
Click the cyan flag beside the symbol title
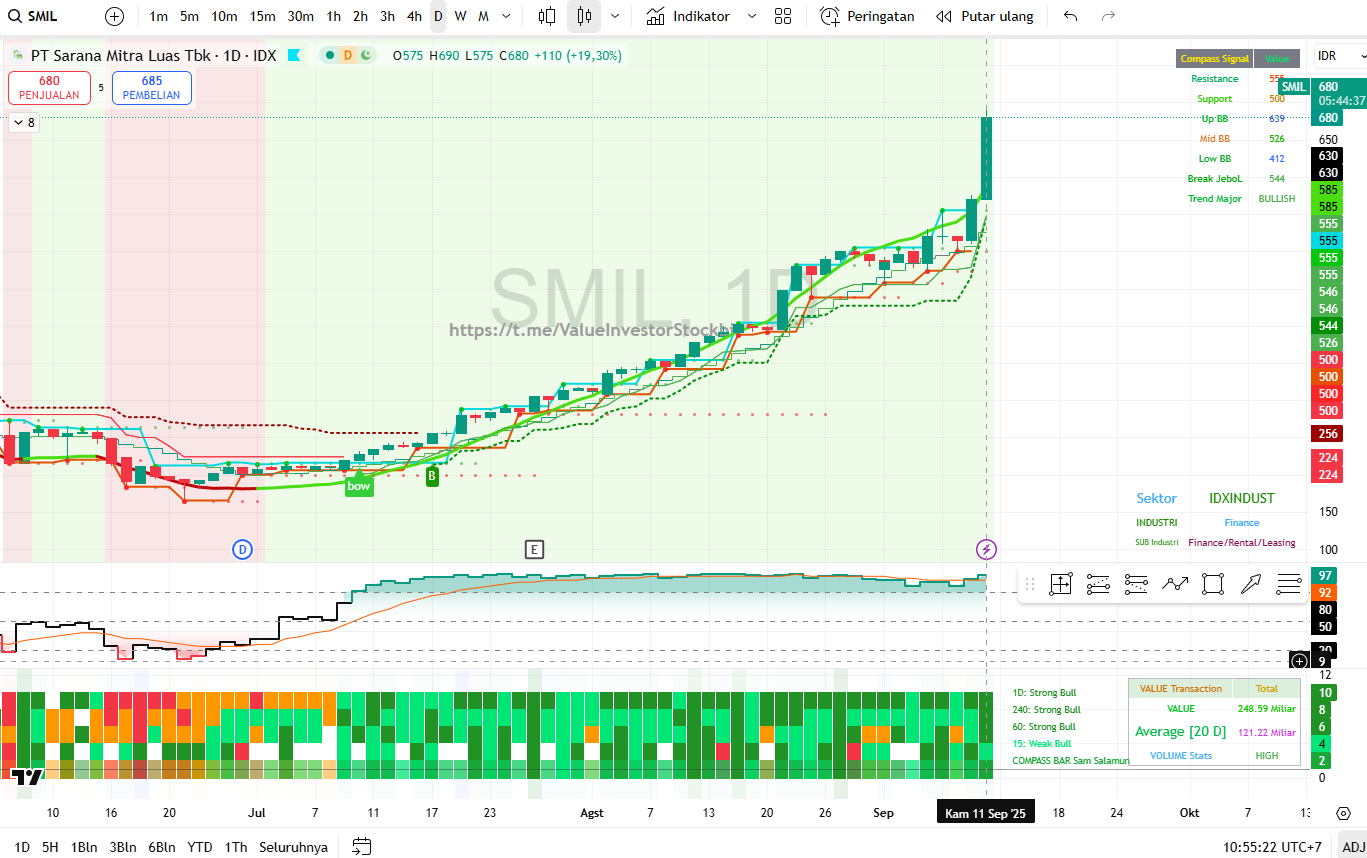[x=294, y=56]
